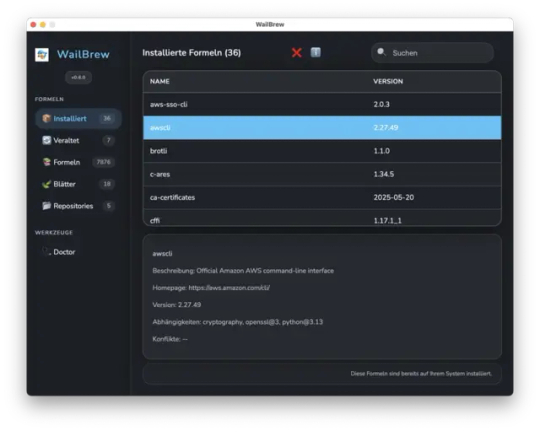Select the ca-certificates row

pos(322,197)
